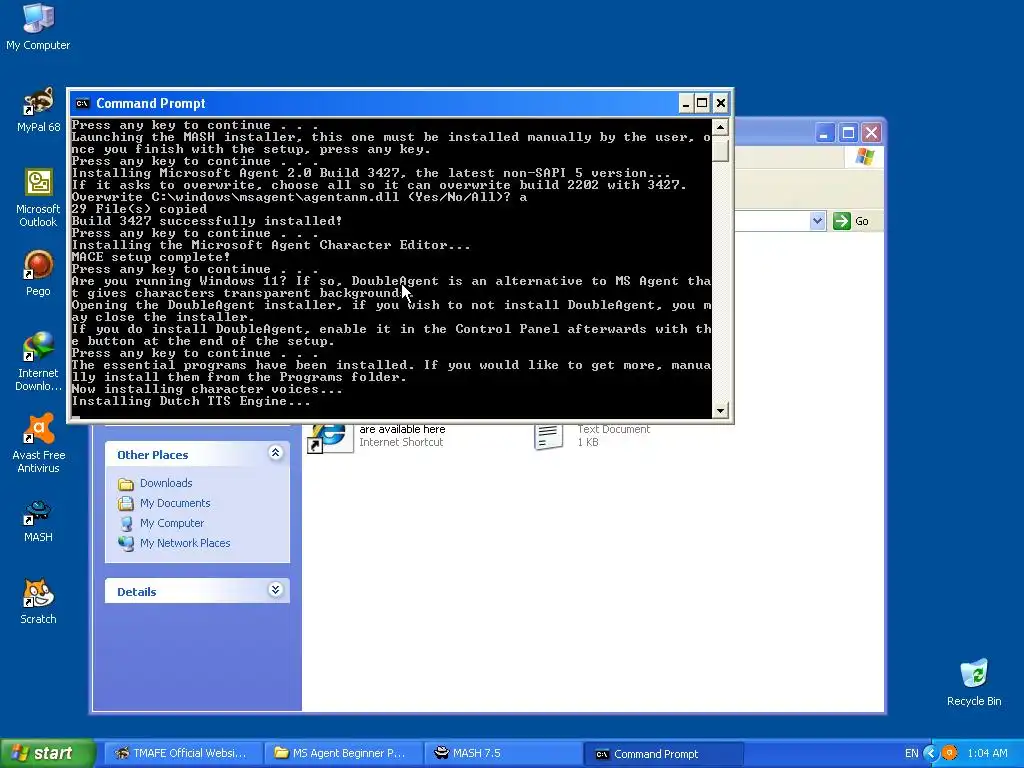The width and height of the screenshot is (1024, 768).
Task: Close the Explorer window with red X
Action: click(872, 133)
